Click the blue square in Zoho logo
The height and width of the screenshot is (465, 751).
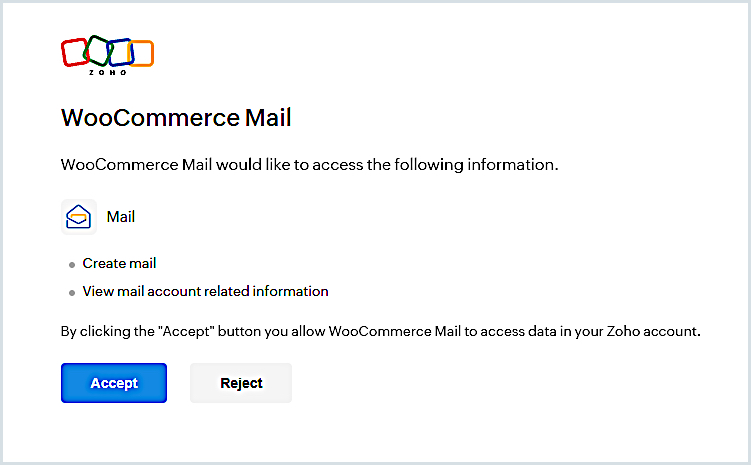tap(120, 52)
